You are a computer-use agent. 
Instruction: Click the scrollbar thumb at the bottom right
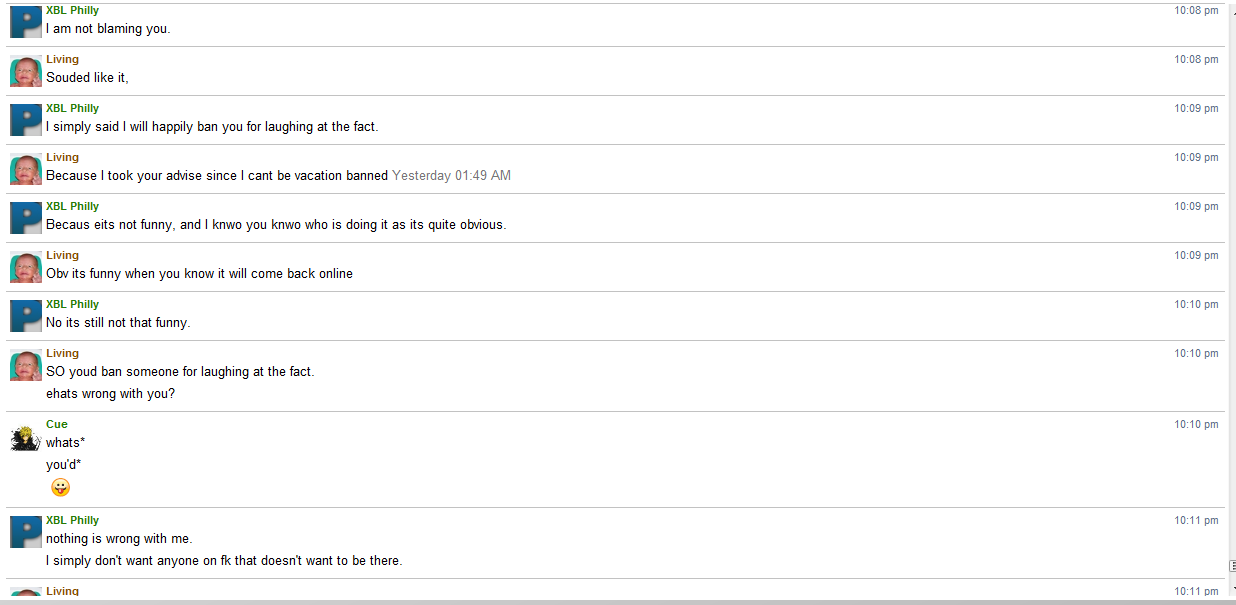pyautogui.click(x=1232, y=566)
